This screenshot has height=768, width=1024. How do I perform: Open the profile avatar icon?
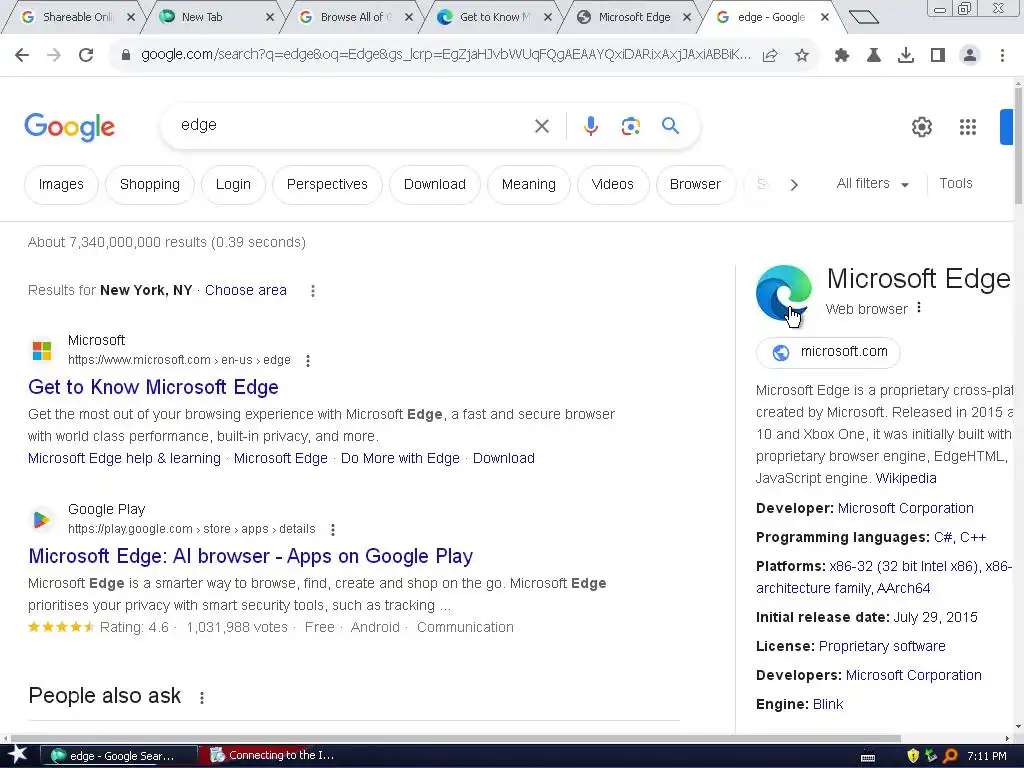(x=970, y=56)
